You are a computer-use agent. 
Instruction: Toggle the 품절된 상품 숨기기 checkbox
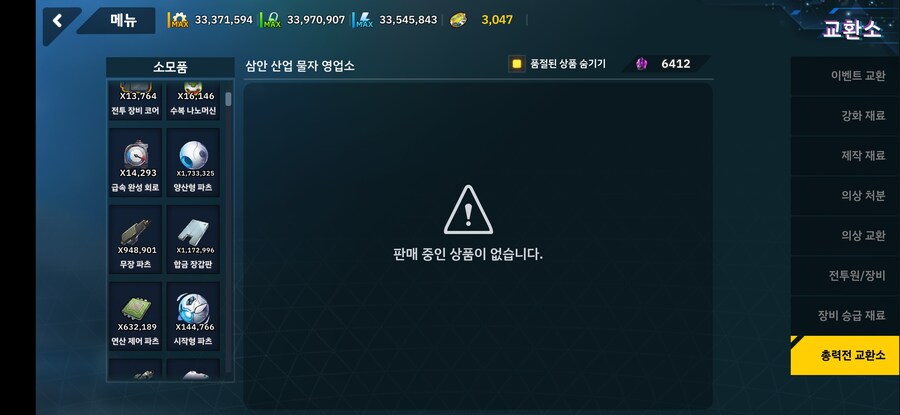coord(517,64)
